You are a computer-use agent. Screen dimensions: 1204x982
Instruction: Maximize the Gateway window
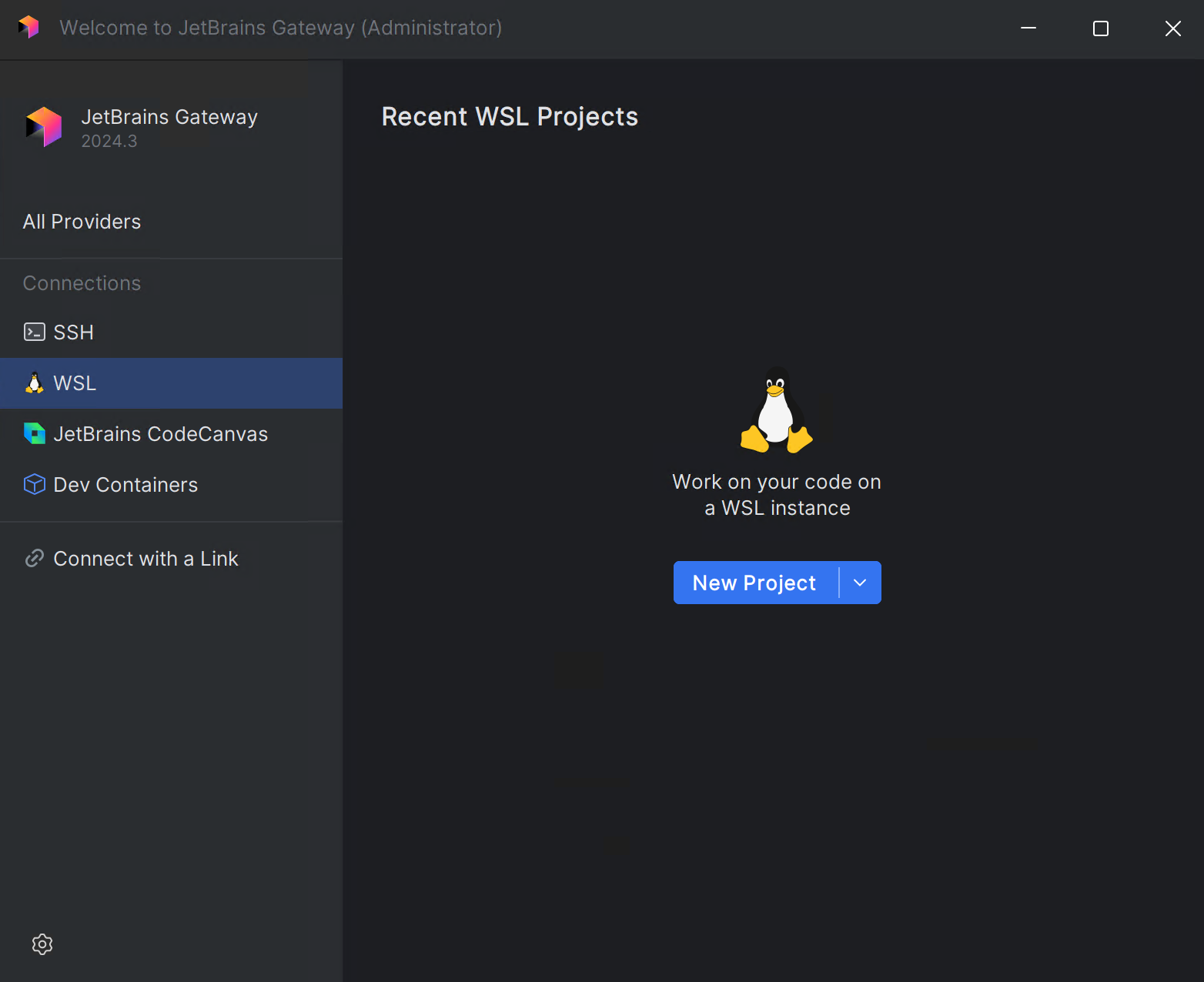click(x=1101, y=28)
